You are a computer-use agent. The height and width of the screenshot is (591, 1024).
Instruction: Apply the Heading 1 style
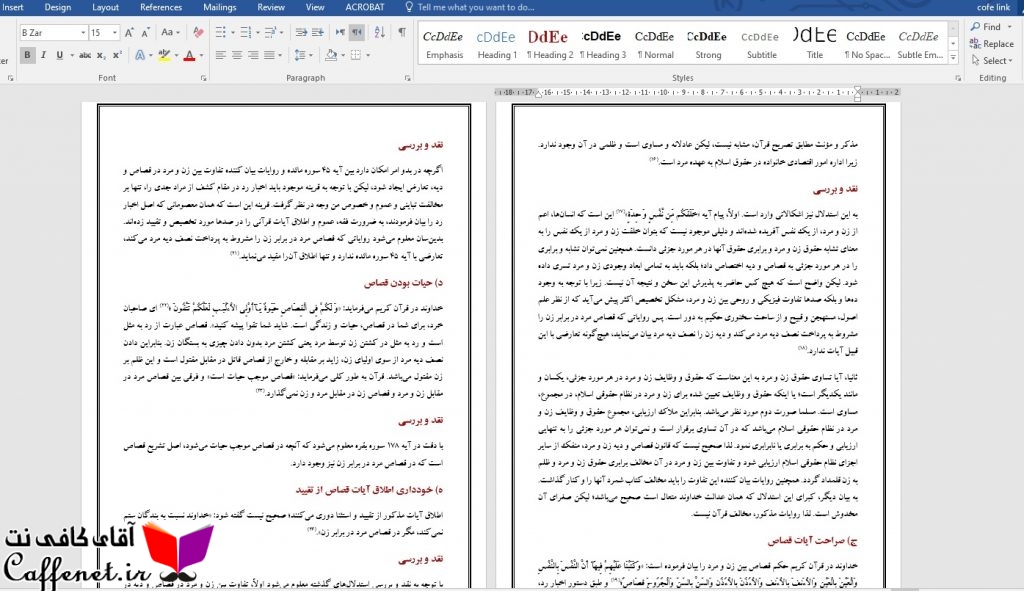coord(496,44)
